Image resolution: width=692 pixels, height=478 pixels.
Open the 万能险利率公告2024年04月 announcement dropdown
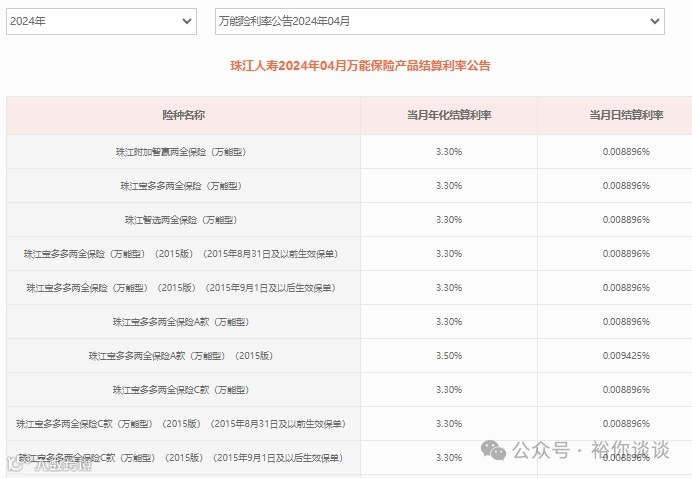(440, 21)
